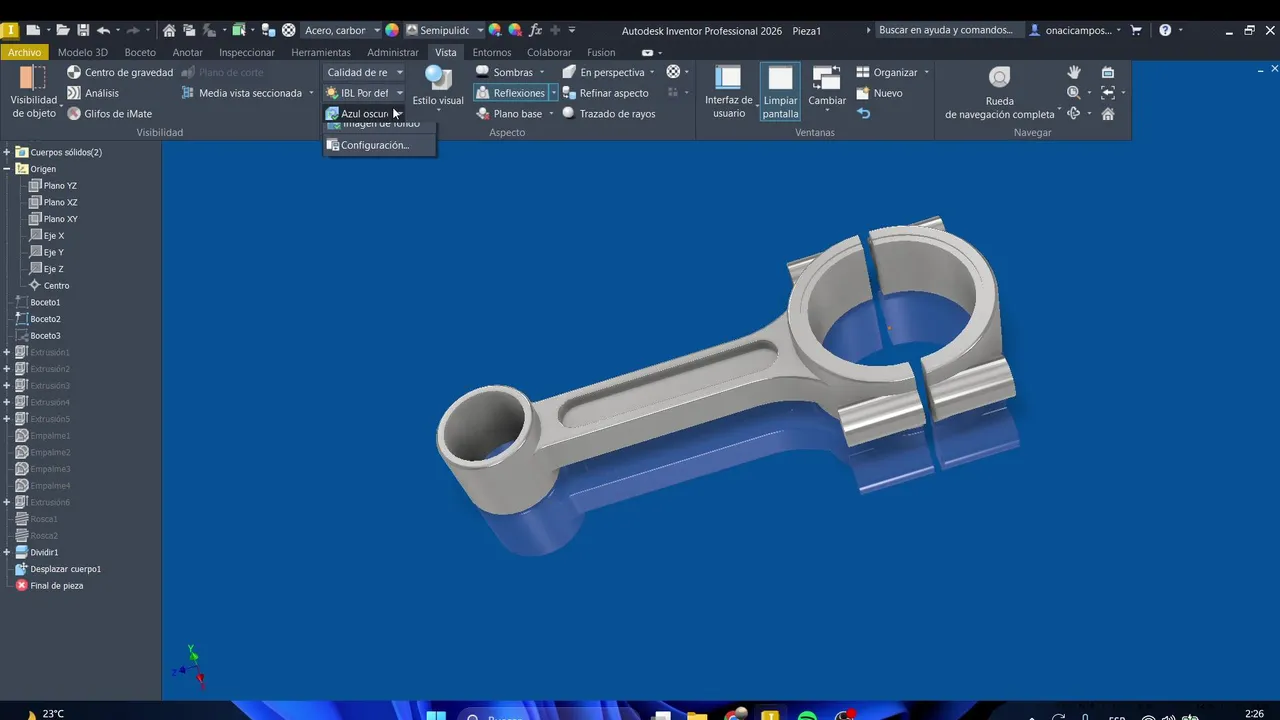Click inside Buscar en ayuda y comandos field
Viewport: 1280px width, 720px height.
tap(946, 30)
